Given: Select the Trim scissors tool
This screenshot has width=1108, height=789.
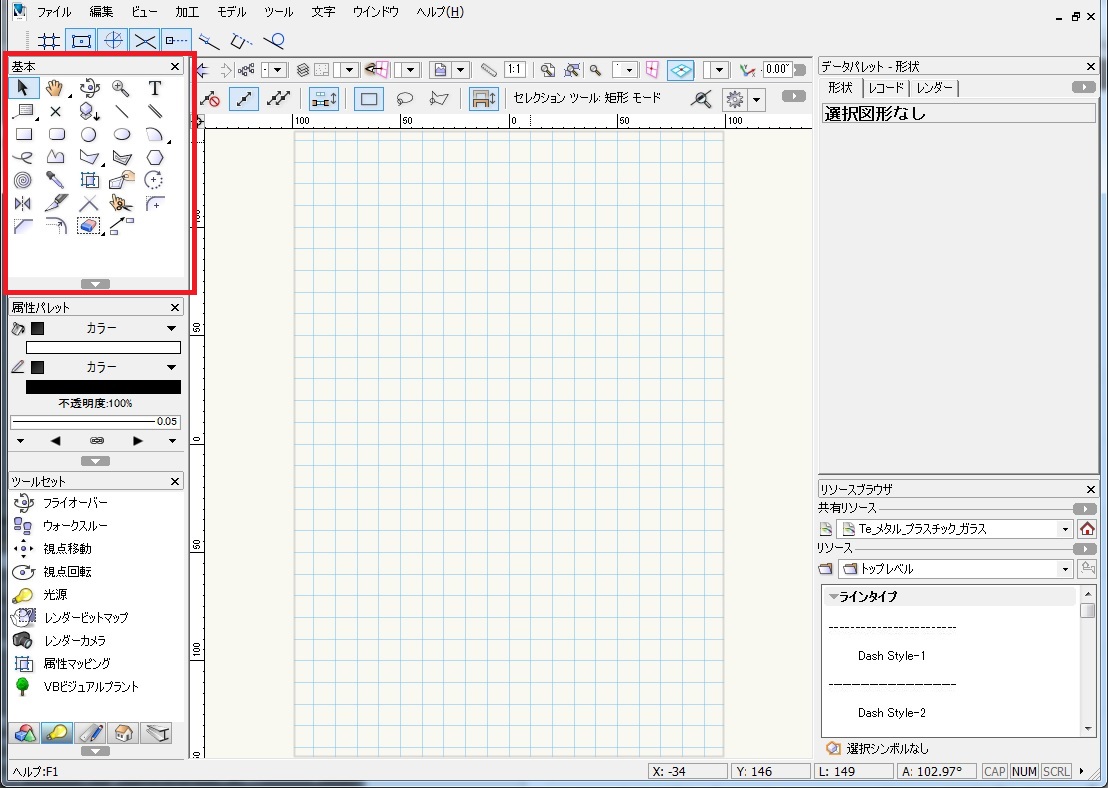Looking at the screenshot, I should click(x=122, y=203).
